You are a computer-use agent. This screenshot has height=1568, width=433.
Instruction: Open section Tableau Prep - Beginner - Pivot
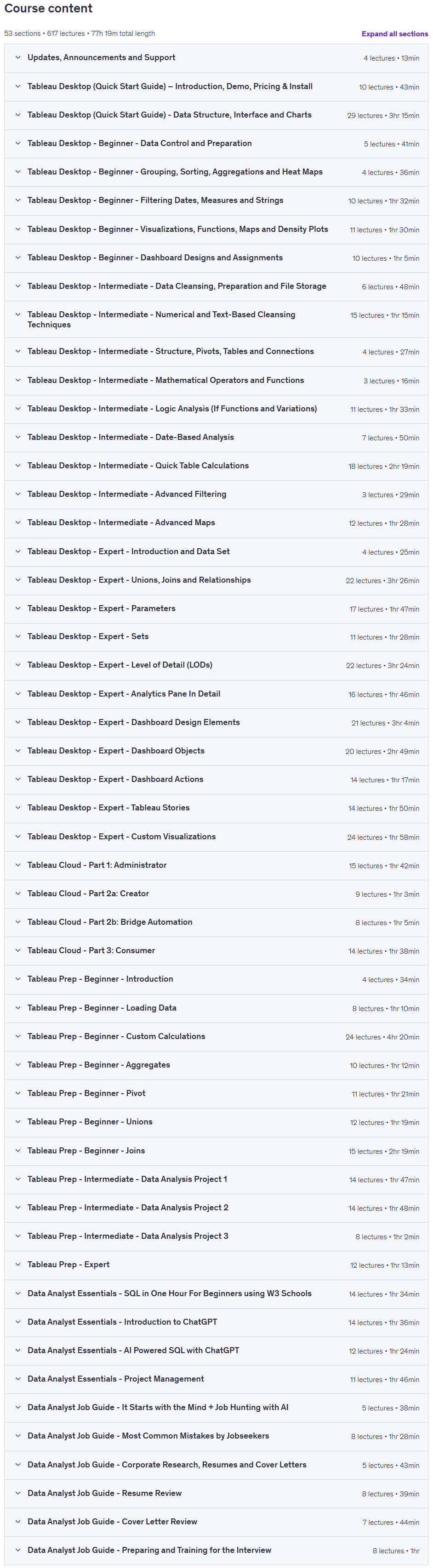216,1093
